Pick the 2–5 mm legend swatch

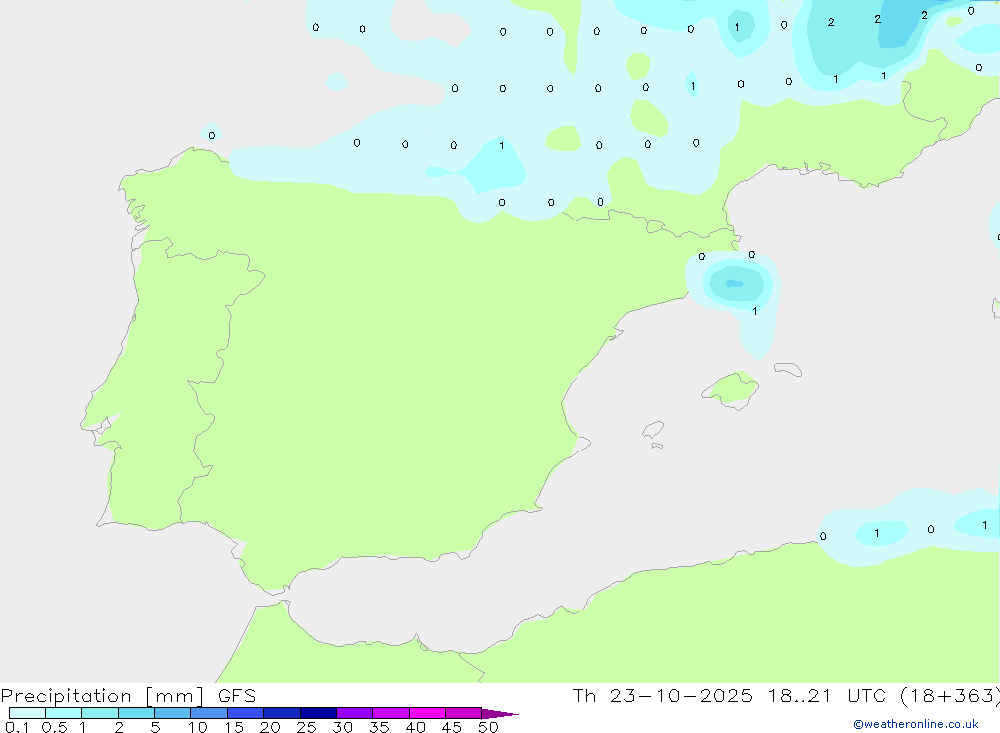136,713
